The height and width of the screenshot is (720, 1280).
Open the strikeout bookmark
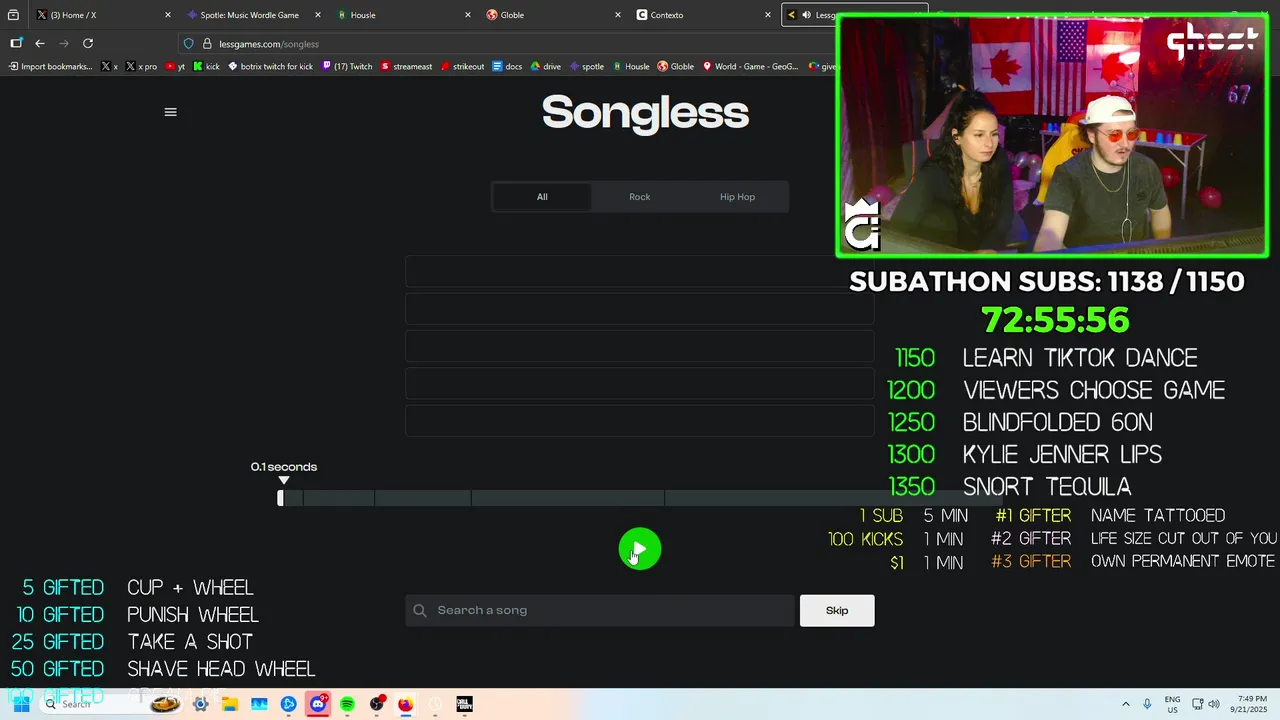tap(462, 67)
